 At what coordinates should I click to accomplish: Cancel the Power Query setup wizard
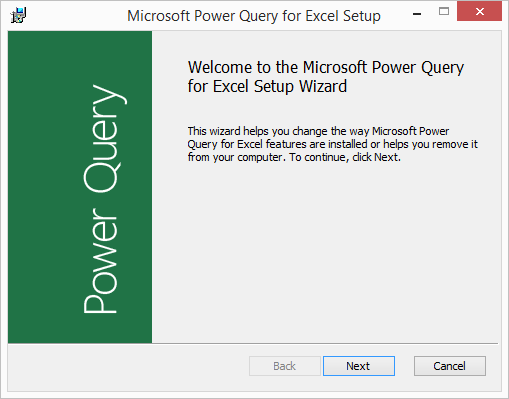[450, 366]
